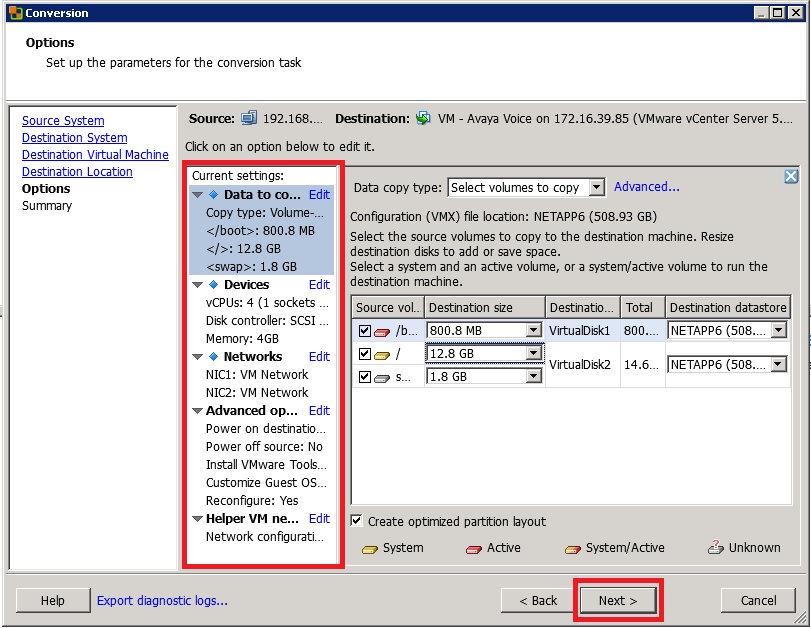
Task: Uncheck the /boot source volume checkbox
Action: [363, 331]
